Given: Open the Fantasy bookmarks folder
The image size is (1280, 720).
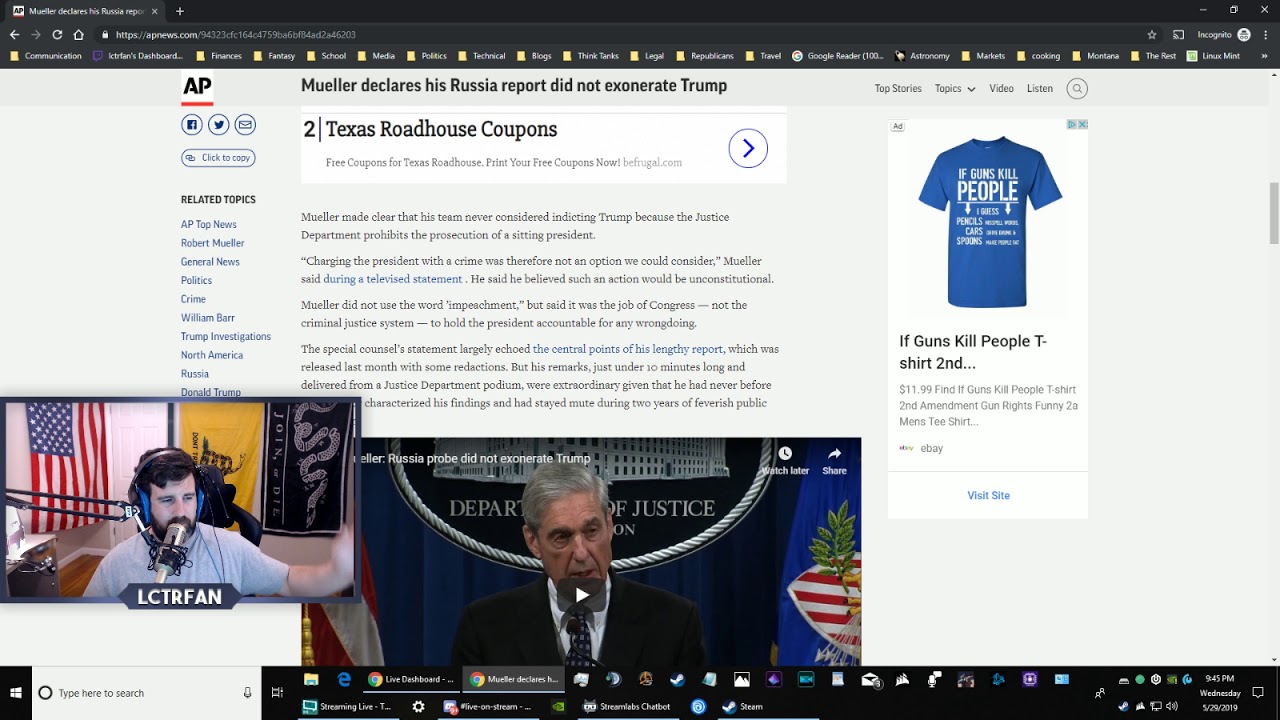Looking at the screenshot, I should (274, 56).
